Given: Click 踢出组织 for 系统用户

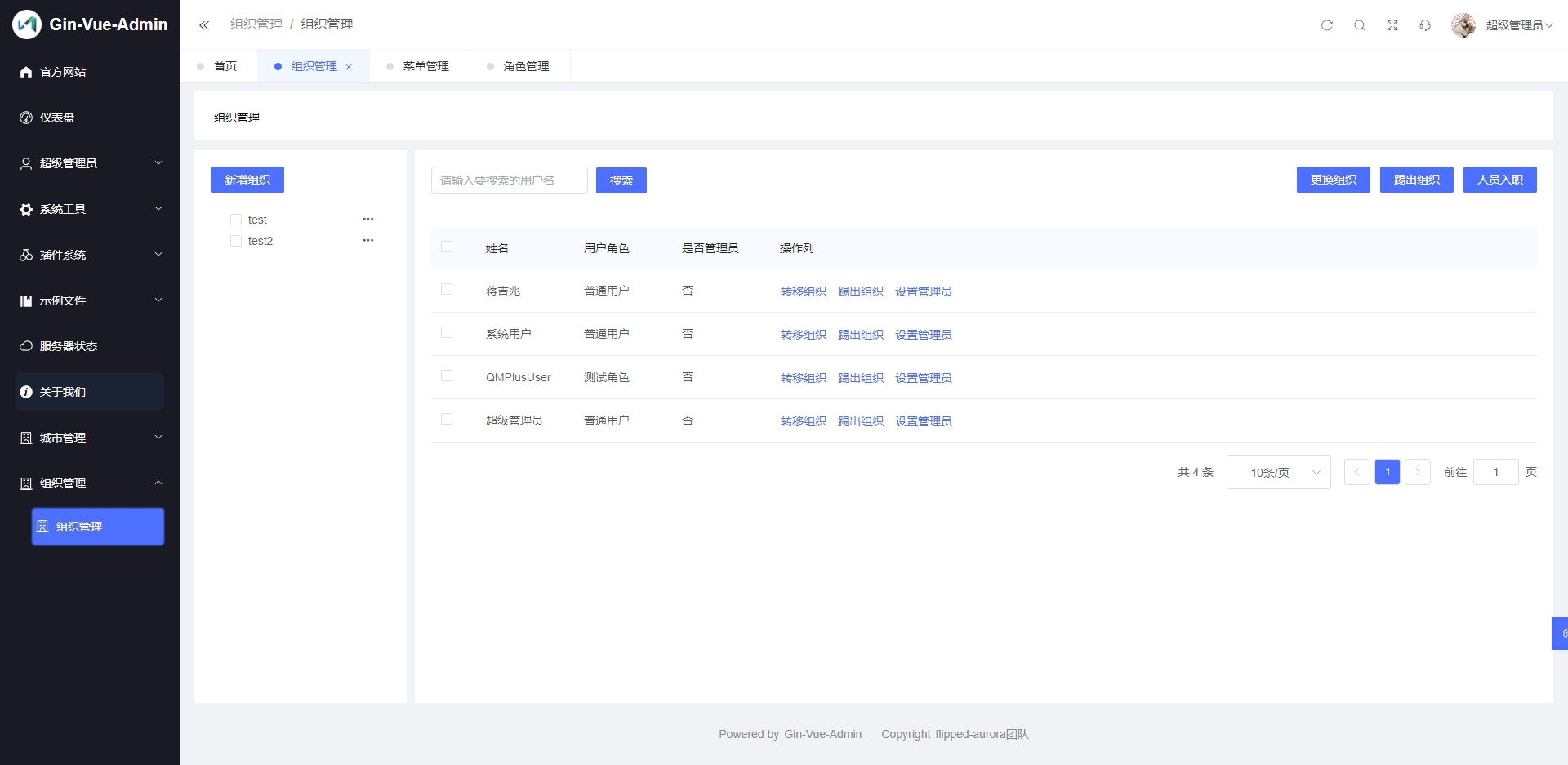Looking at the screenshot, I should point(861,335).
